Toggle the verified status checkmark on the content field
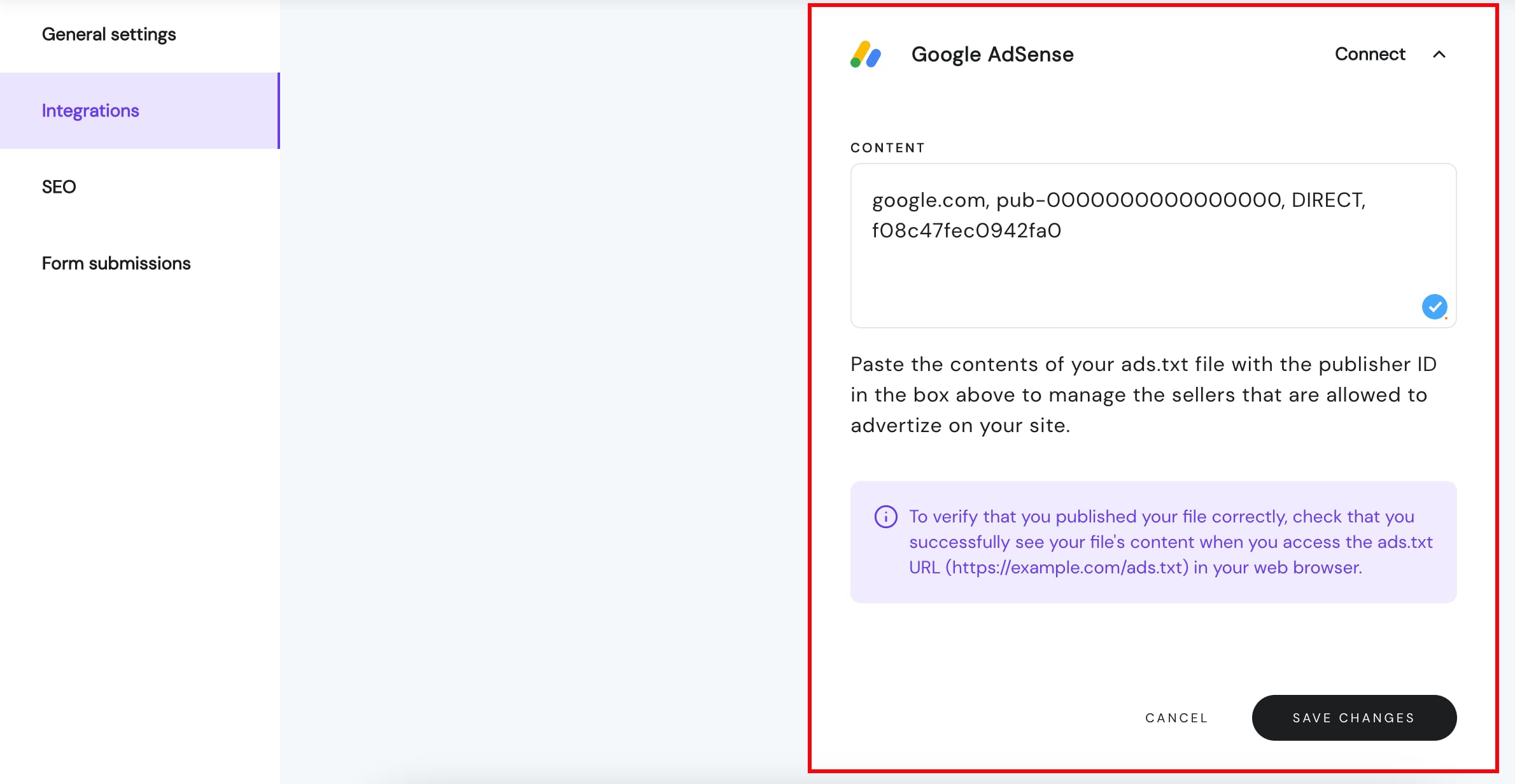 point(1434,306)
